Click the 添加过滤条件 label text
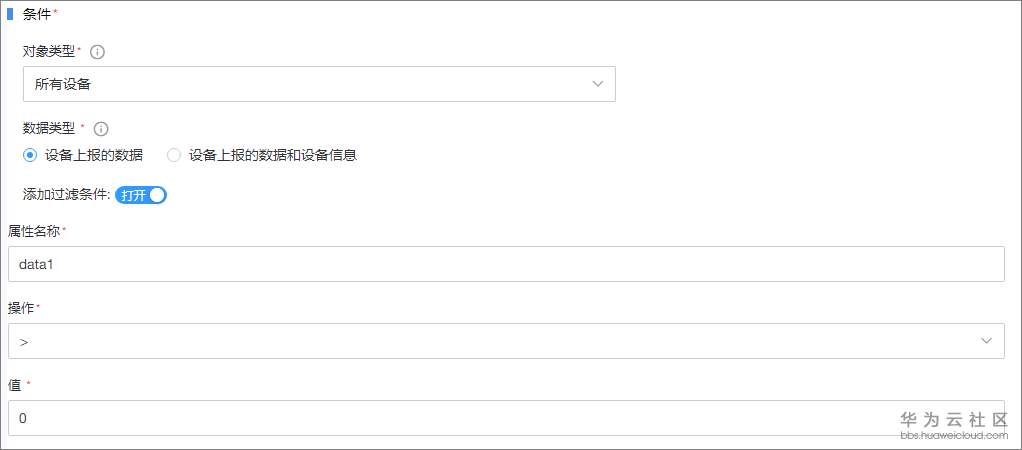This screenshot has height=450, width=1022. 66,195
